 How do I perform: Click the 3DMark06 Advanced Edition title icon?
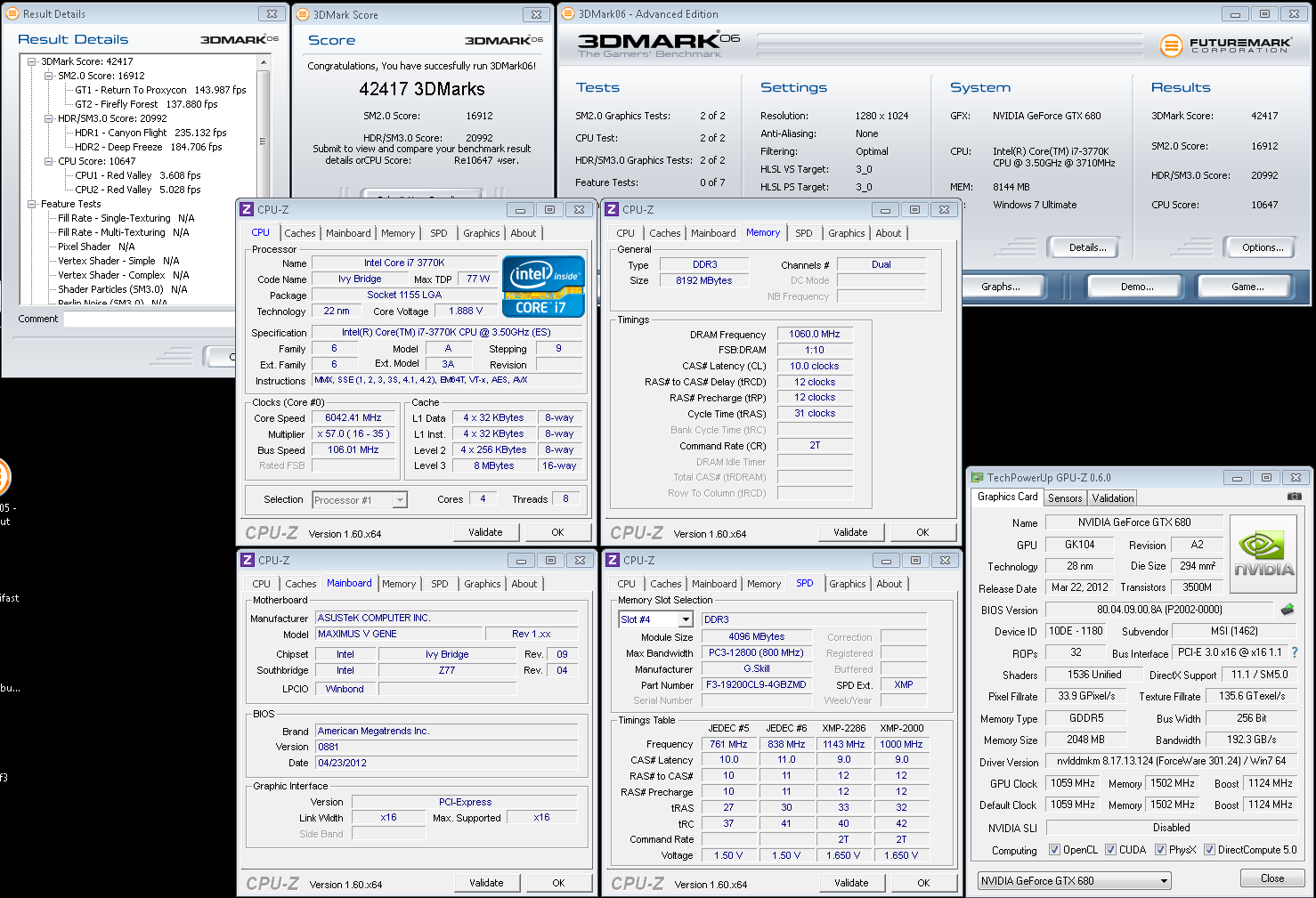coord(568,13)
